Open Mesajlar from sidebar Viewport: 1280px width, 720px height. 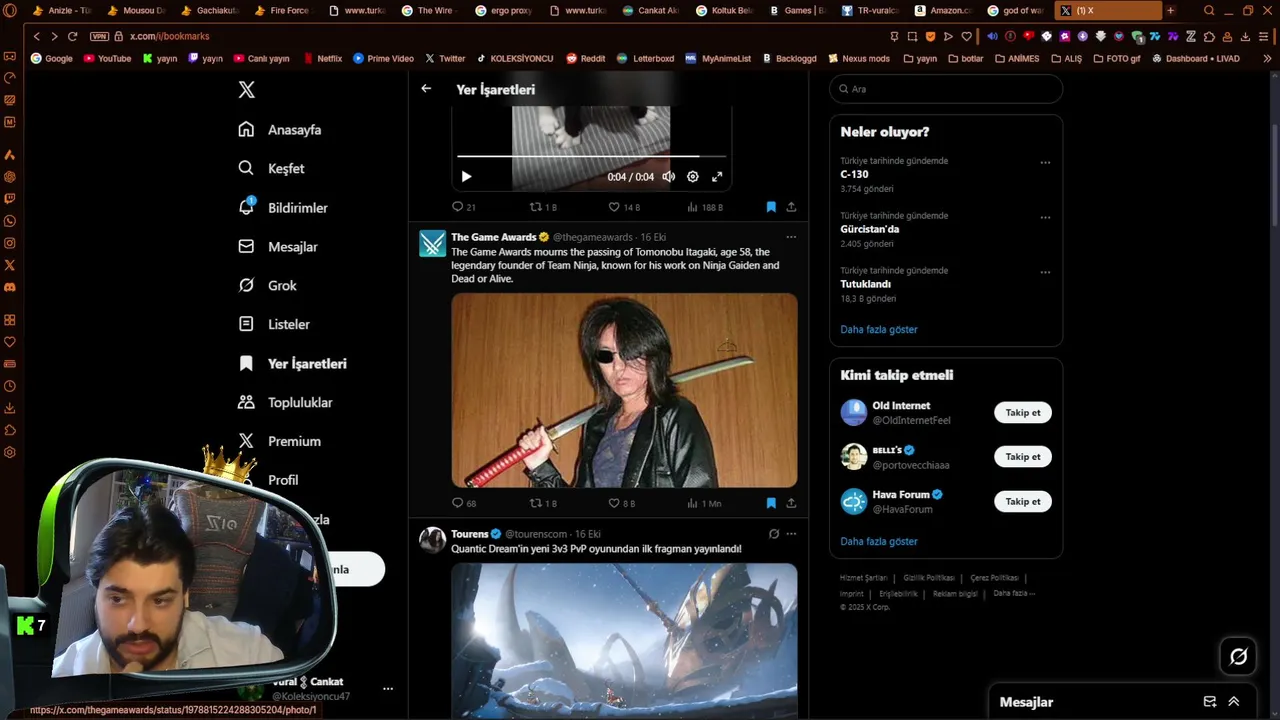(278, 247)
